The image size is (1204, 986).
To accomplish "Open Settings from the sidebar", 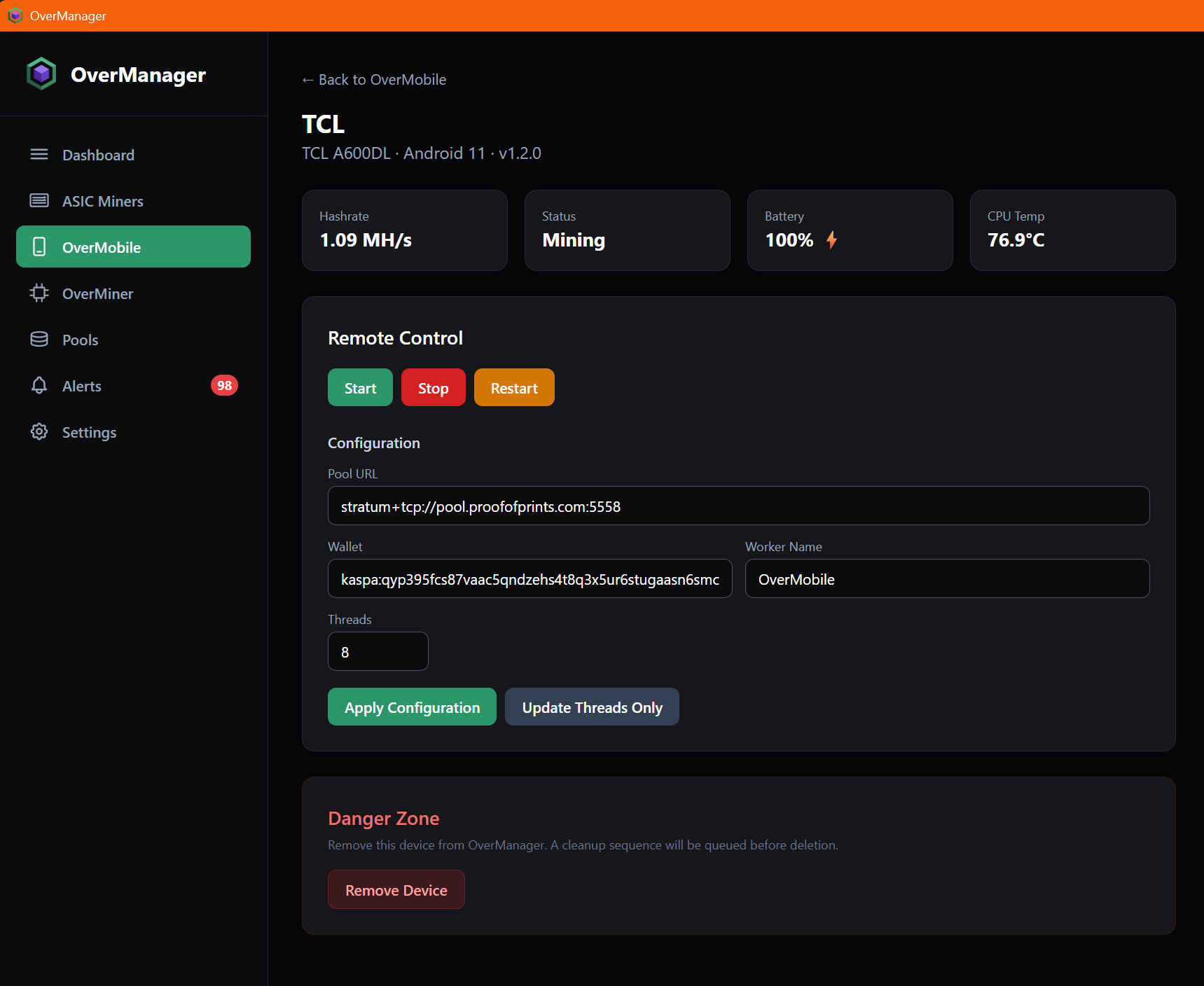I will click(x=133, y=431).
